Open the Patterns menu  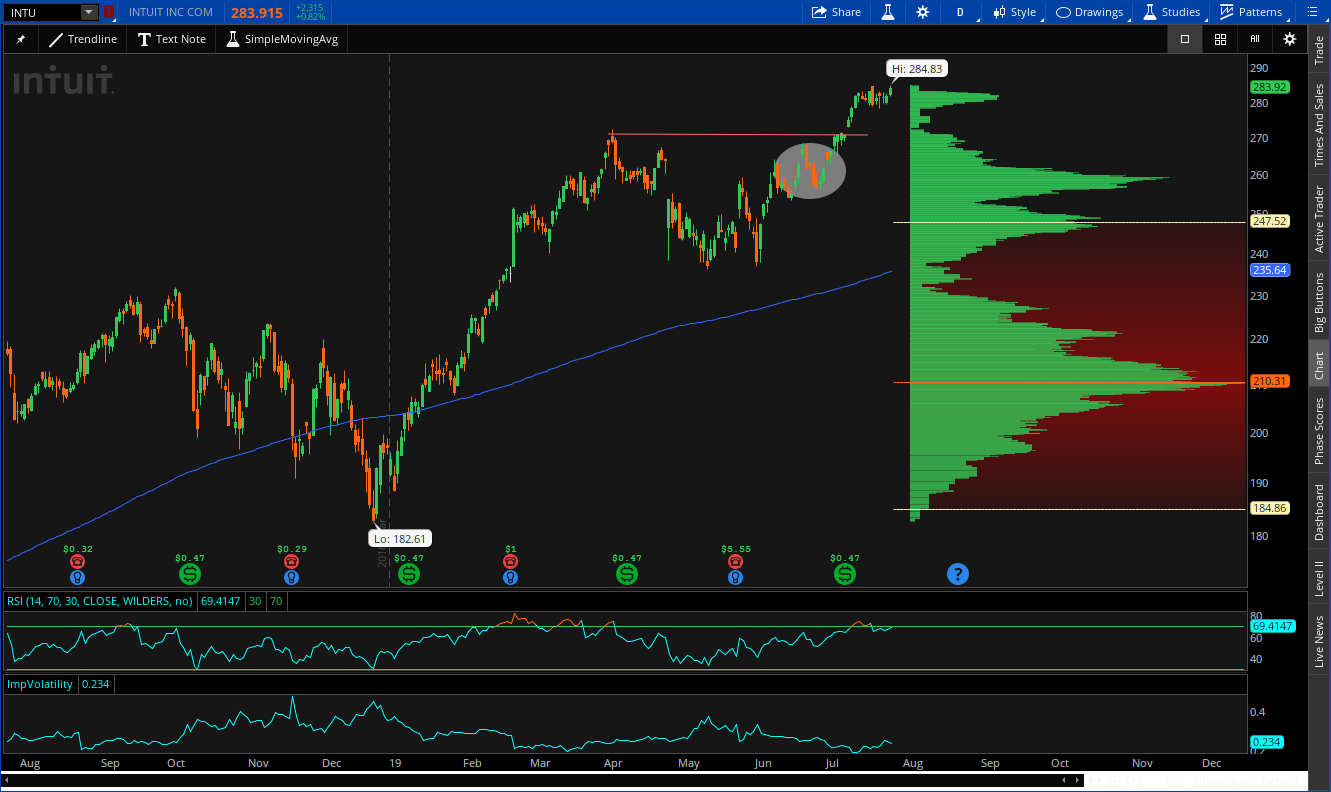click(1251, 12)
